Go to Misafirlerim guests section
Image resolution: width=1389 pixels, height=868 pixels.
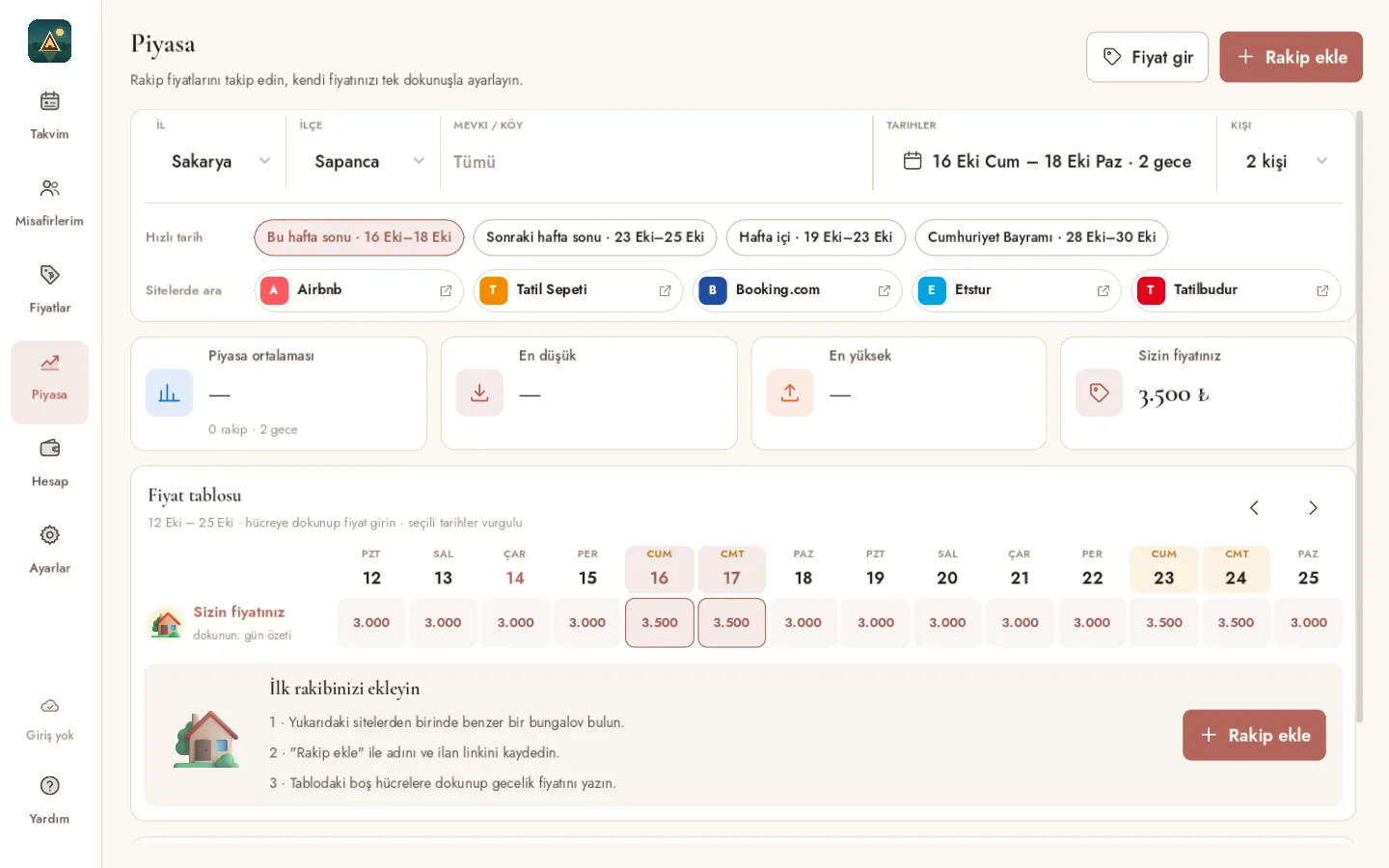tap(50, 202)
